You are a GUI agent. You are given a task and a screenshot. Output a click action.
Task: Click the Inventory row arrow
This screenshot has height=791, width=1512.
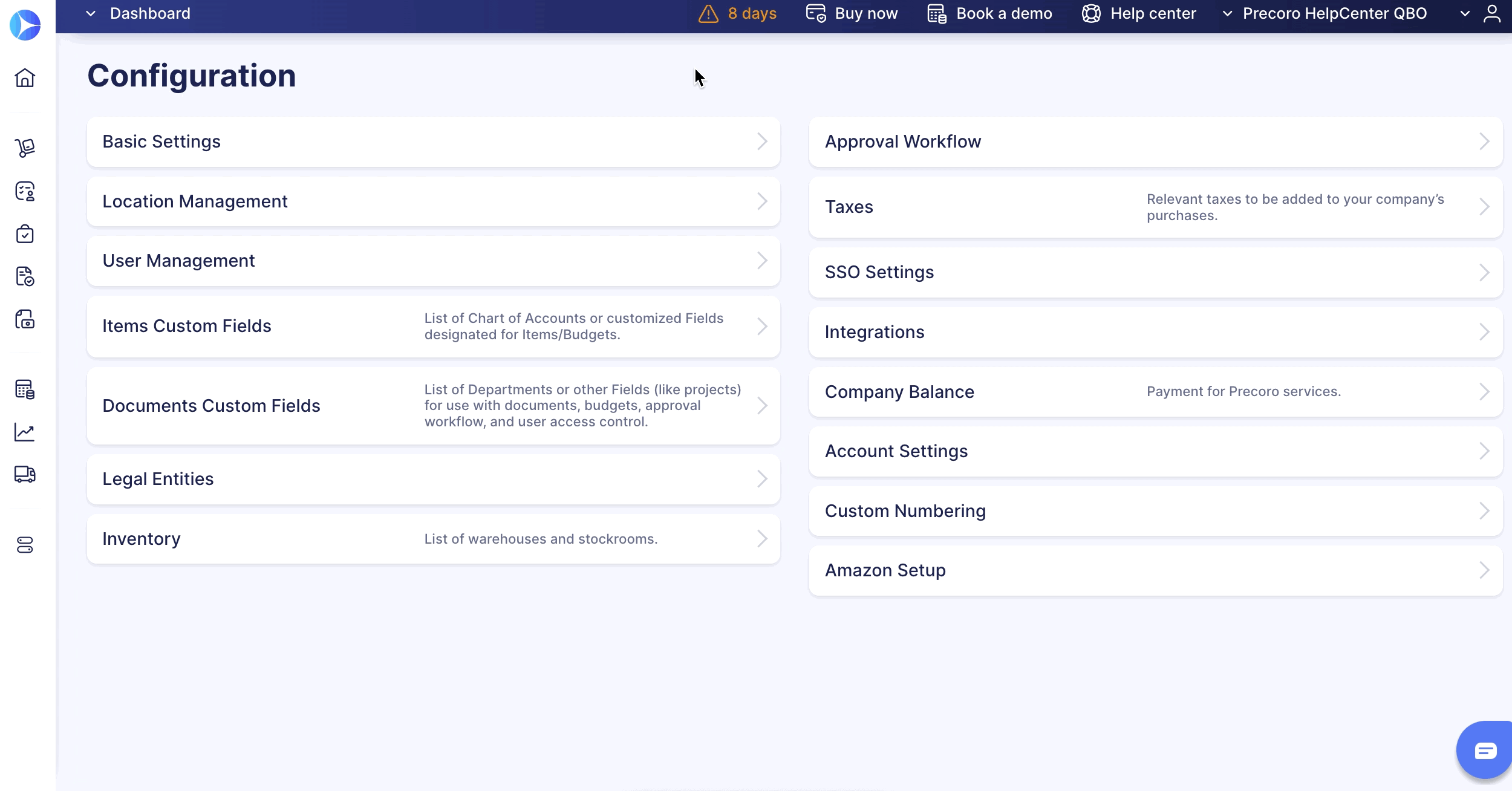[x=762, y=539]
